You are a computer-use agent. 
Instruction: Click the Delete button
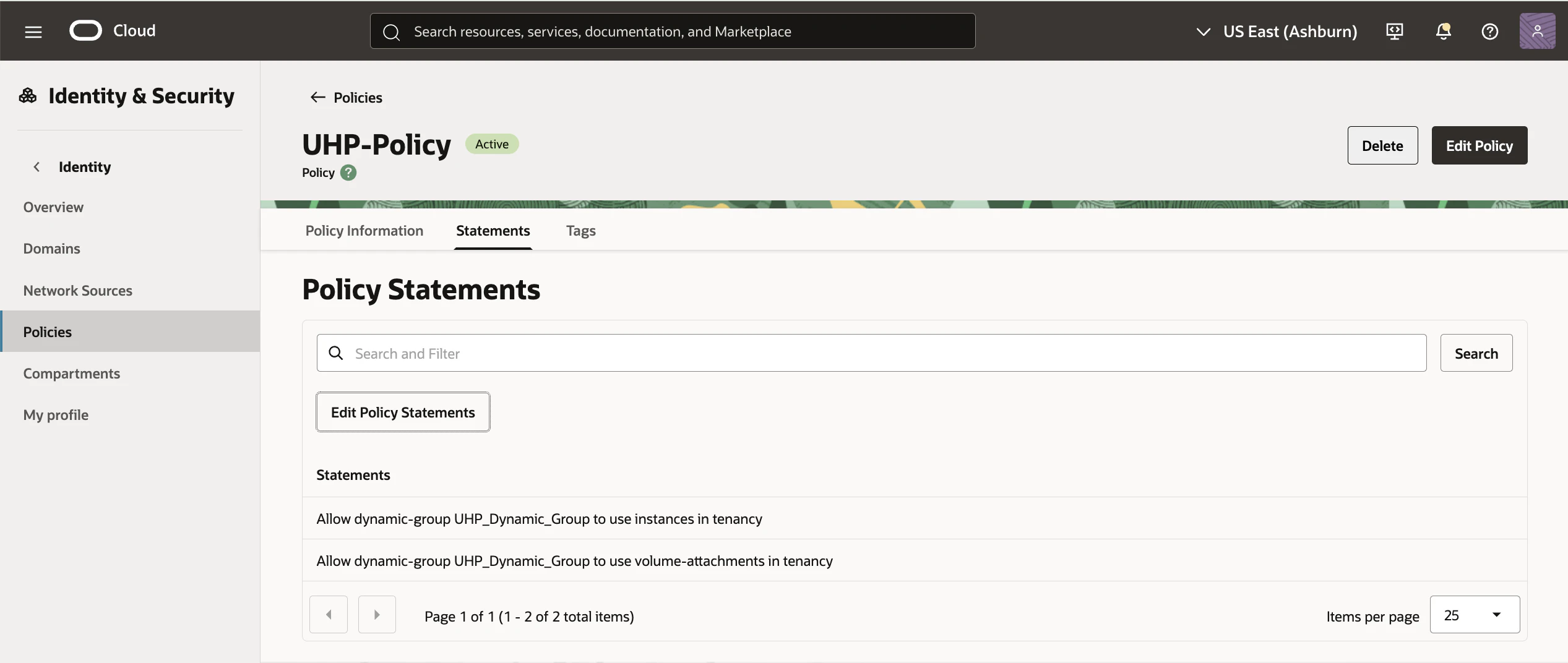point(1382,145)
